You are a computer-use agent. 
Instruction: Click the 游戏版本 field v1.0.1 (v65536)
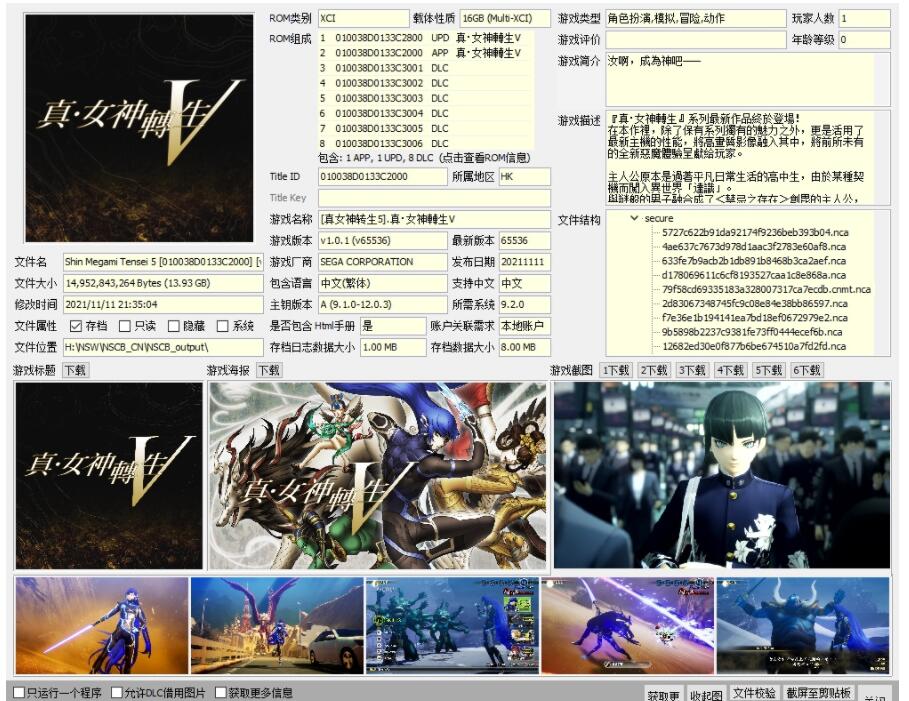383,241
